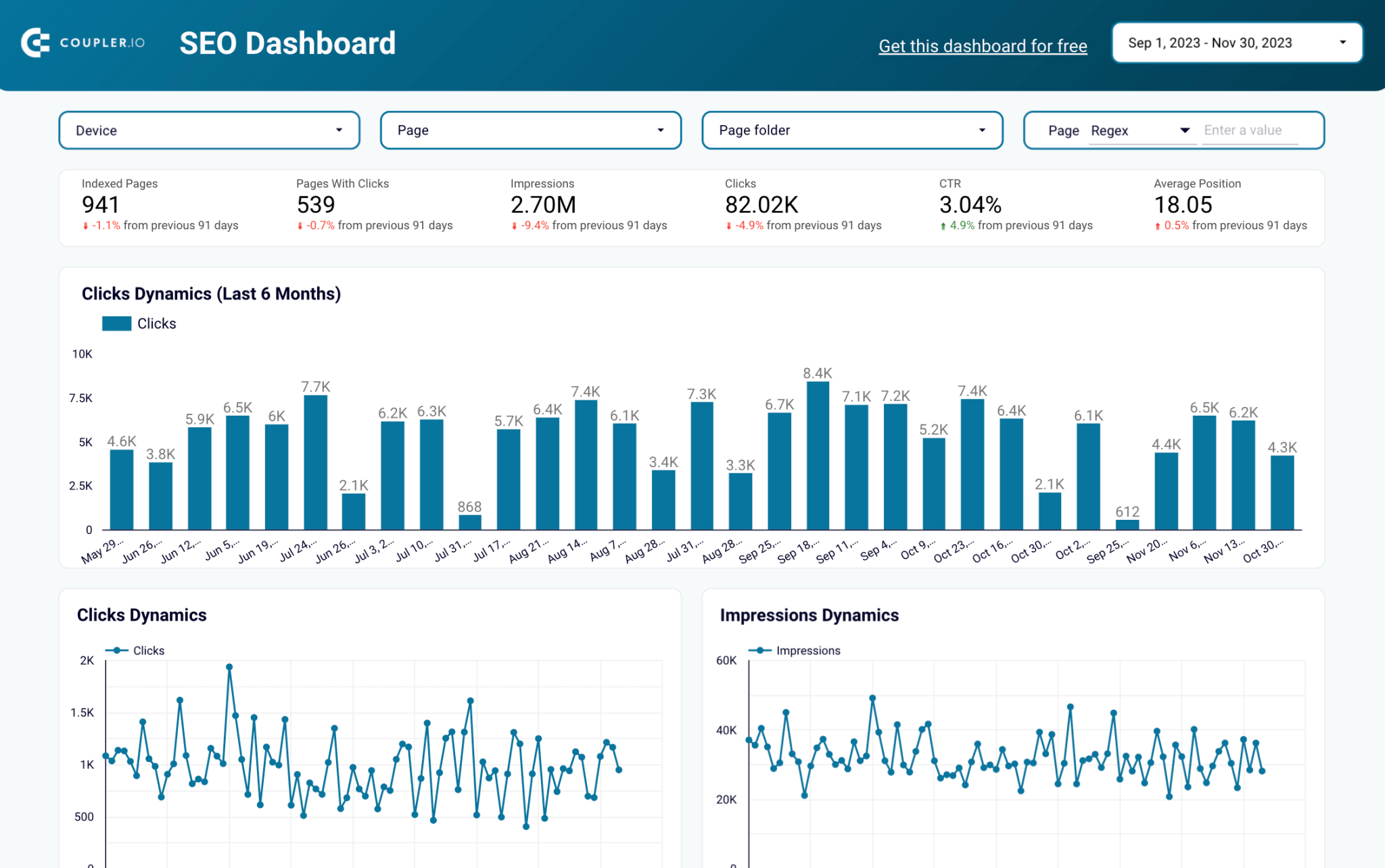The image size is (1385, 868).
Task: Click the Clicks legend color swatch
Action: click(x=116, y=323)
